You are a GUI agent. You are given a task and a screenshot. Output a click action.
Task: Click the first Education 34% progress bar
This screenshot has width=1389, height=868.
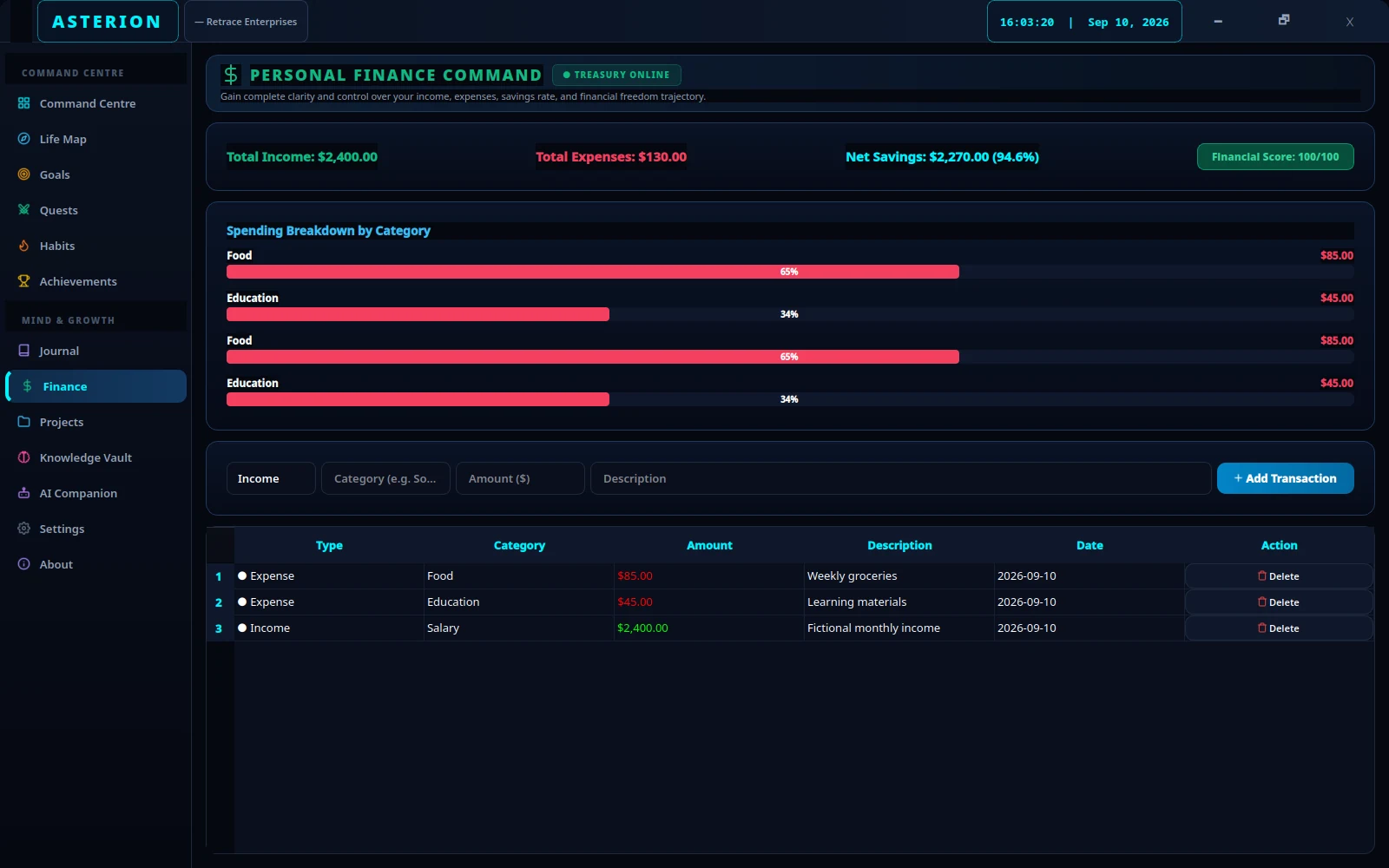point(790,314)
